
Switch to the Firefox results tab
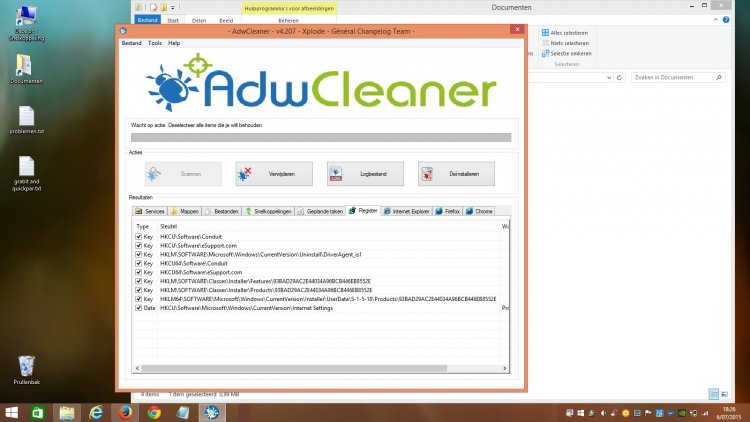click(x=448, y=211)
